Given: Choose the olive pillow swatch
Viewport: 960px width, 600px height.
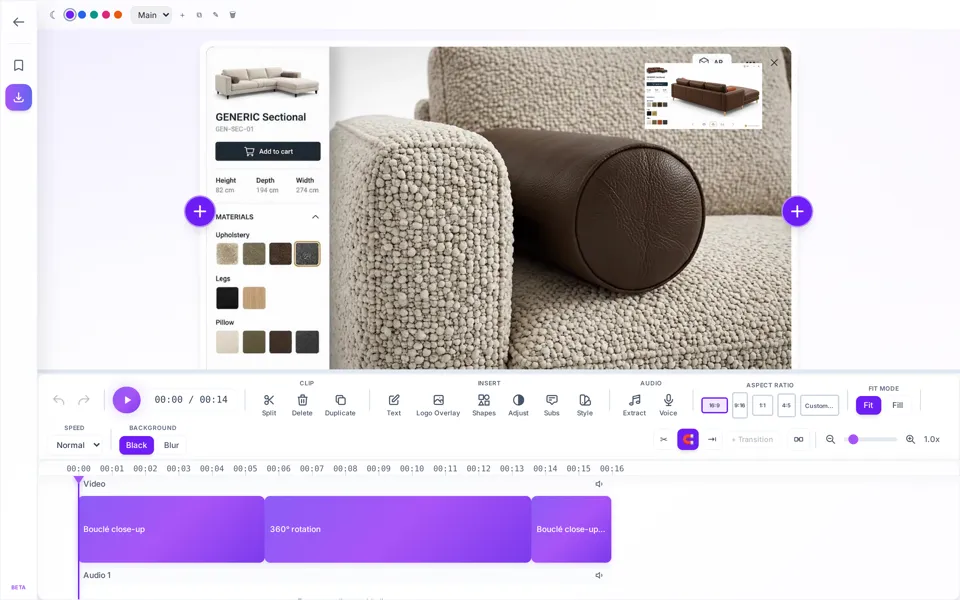Looking at the screenshot, I should tap(253, 342).
